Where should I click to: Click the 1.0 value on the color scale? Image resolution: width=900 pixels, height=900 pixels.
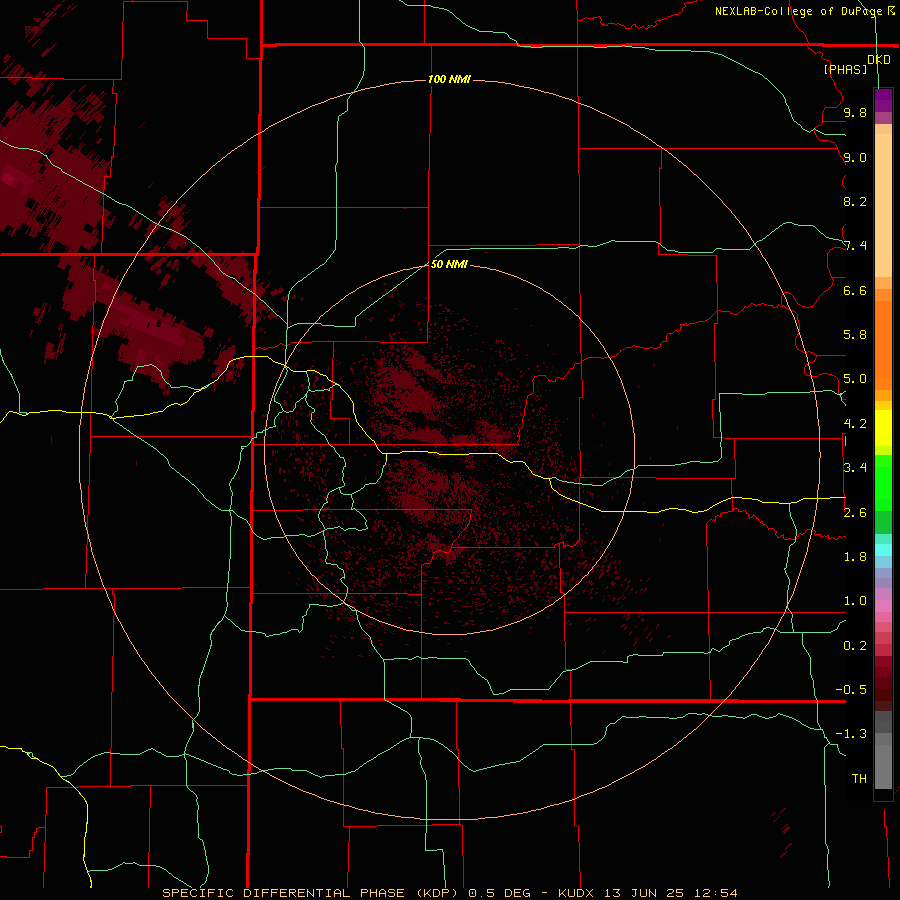coord(855,601)
